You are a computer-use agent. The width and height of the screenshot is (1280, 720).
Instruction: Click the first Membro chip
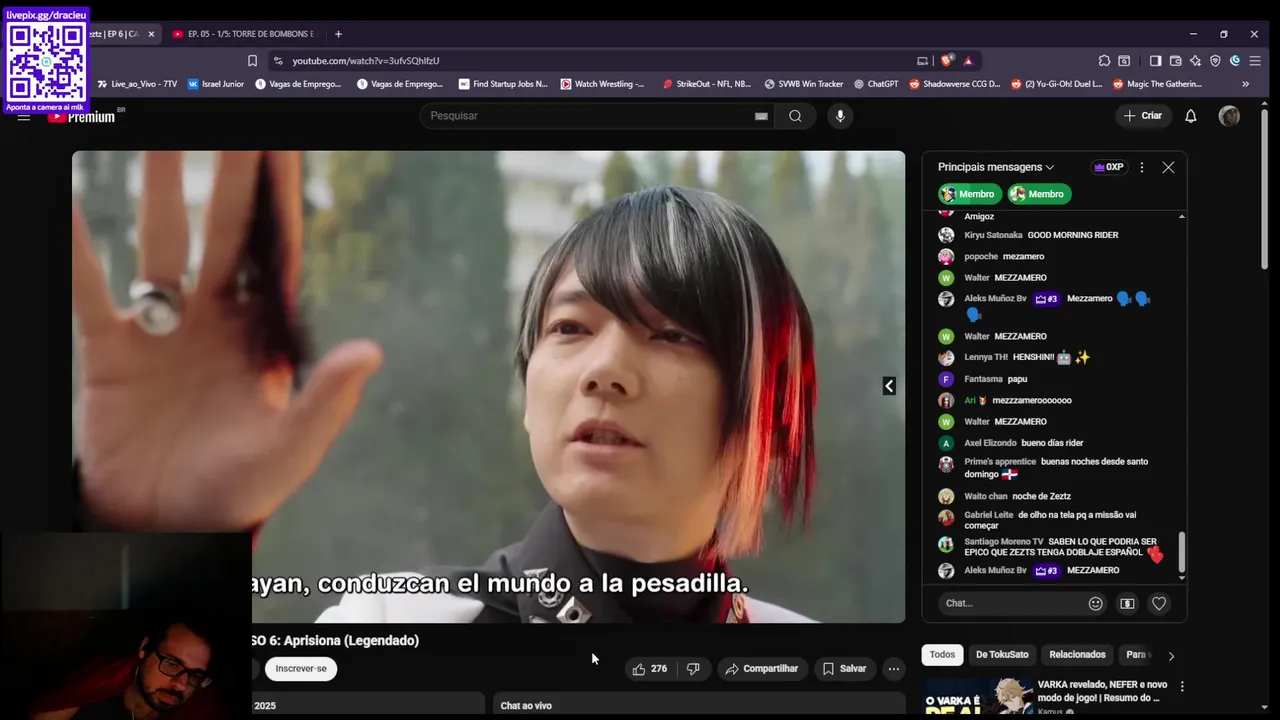tap(968, 194)
